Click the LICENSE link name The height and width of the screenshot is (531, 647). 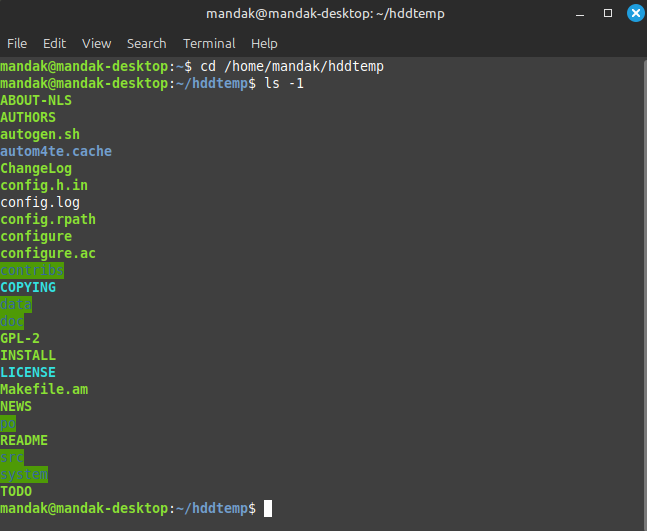click(x=28, y=372)
